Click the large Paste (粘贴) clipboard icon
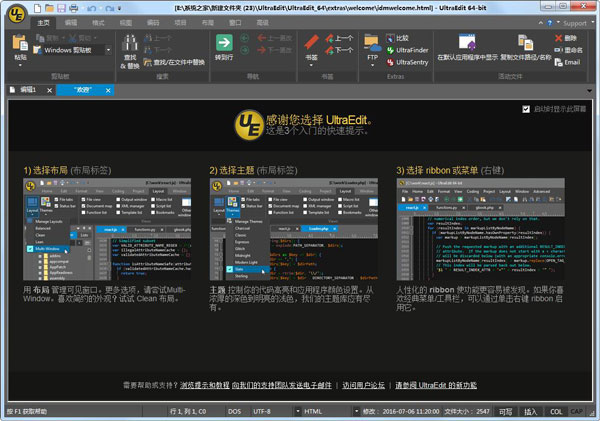Image resolution: width=600 pixels, height=421 pixels. click(x=20, y=43)
